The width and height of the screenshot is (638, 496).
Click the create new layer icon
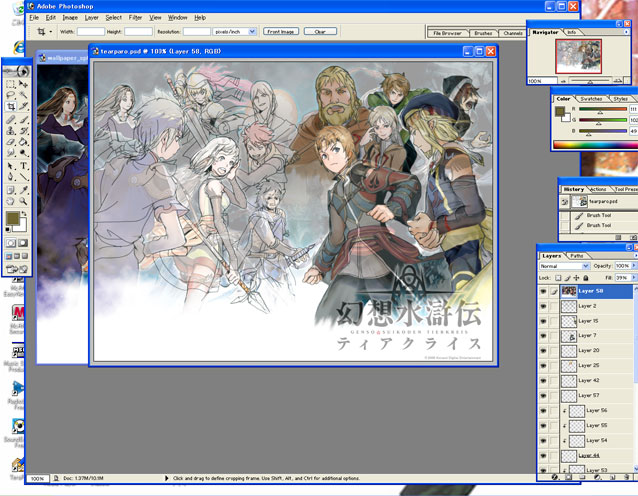click(x=613, y=477)
